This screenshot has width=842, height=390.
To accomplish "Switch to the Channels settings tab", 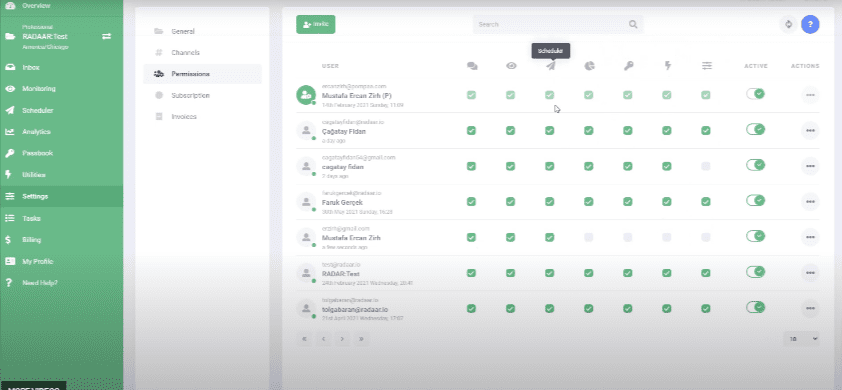I will [x=202, y=53].
